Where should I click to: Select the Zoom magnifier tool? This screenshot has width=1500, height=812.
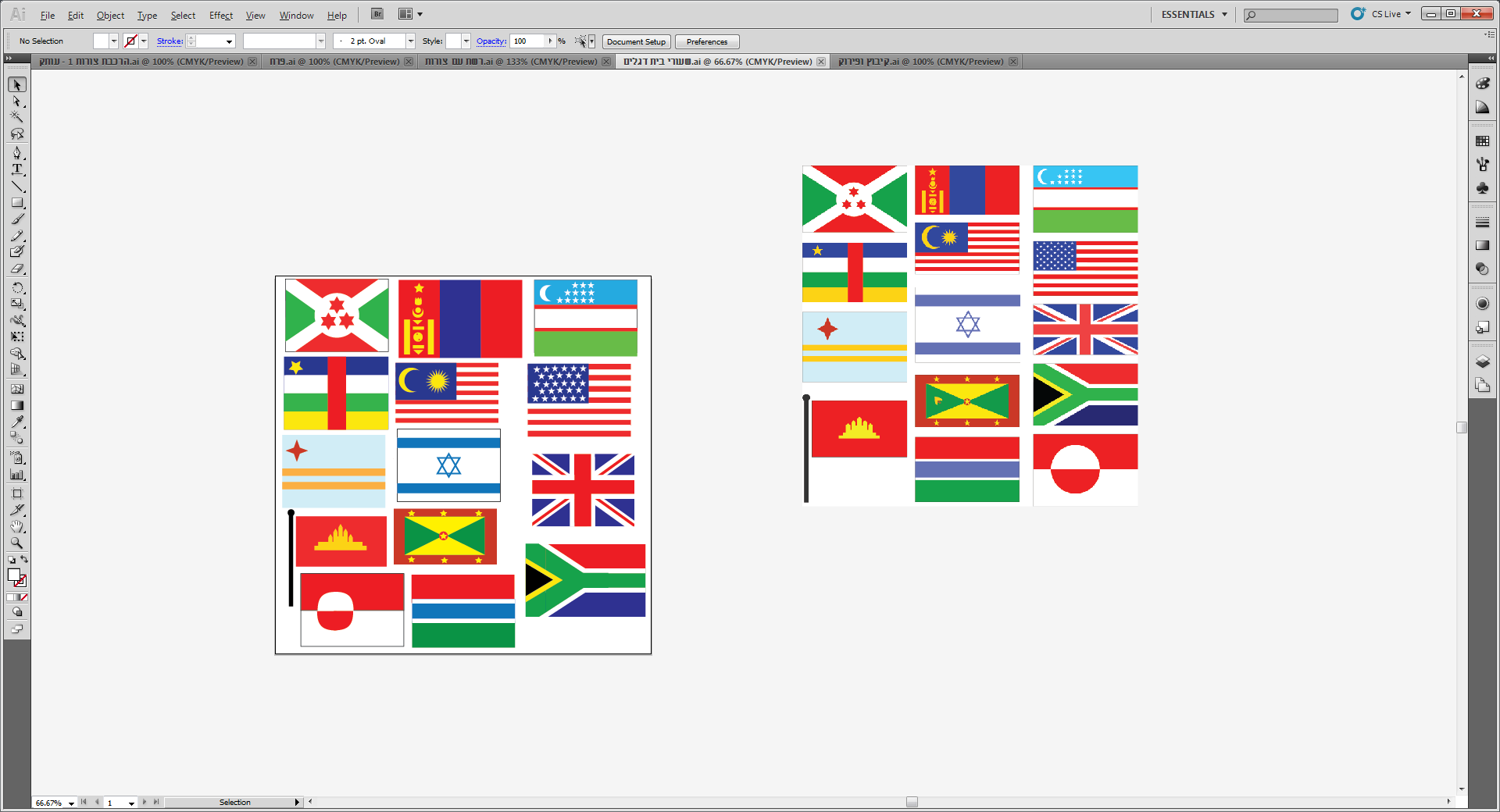(17, 543)
